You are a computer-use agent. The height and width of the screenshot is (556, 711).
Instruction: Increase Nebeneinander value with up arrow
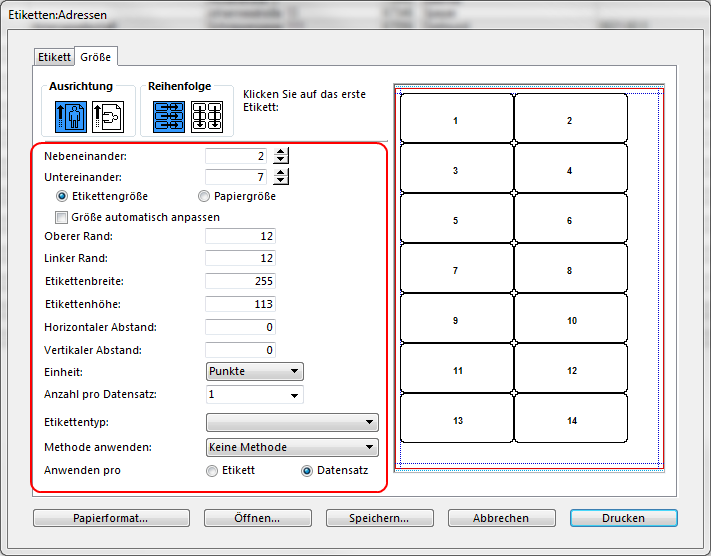coord(281,152)
